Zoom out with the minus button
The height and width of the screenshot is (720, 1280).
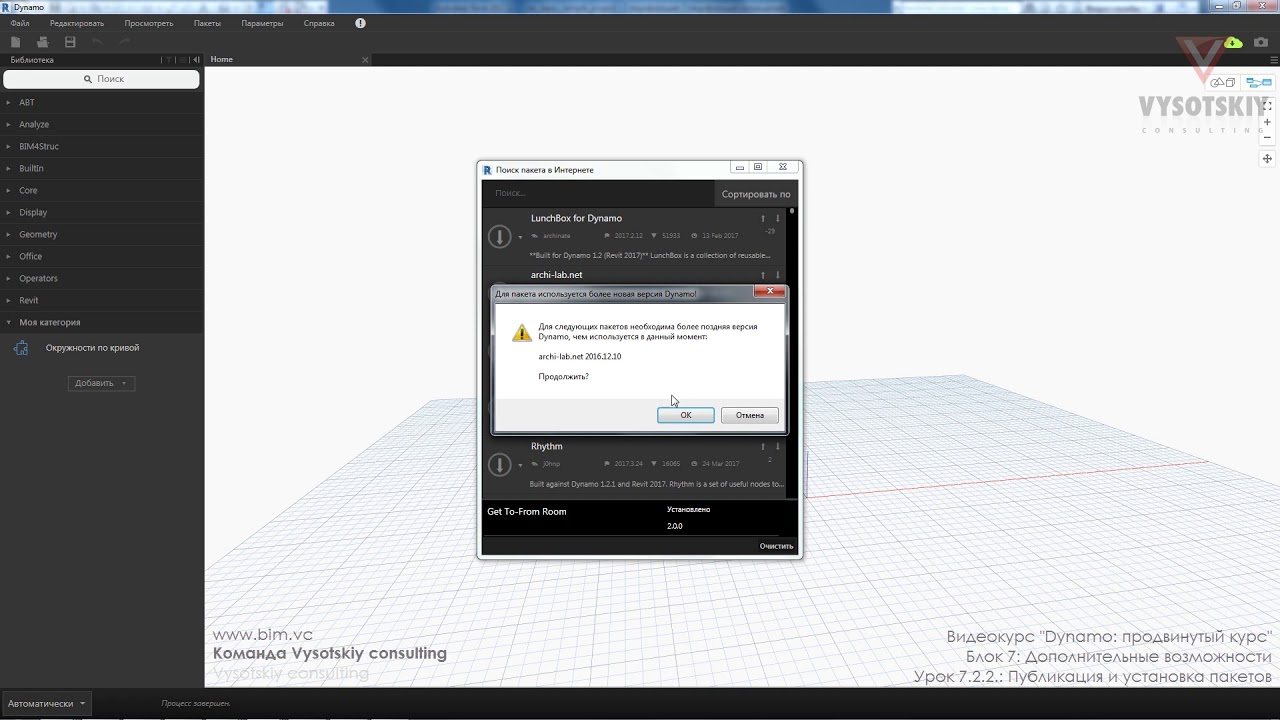[1267, 137]
